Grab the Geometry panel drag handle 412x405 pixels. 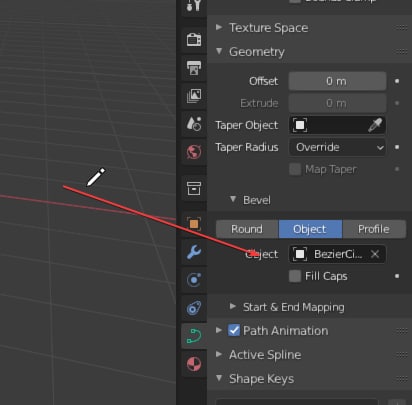(x=402, y=52)
